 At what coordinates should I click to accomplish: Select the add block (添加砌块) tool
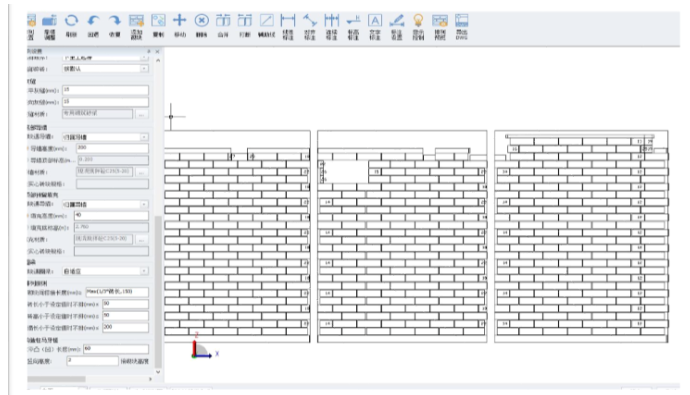pyautogui.click(x=136, y=27)
